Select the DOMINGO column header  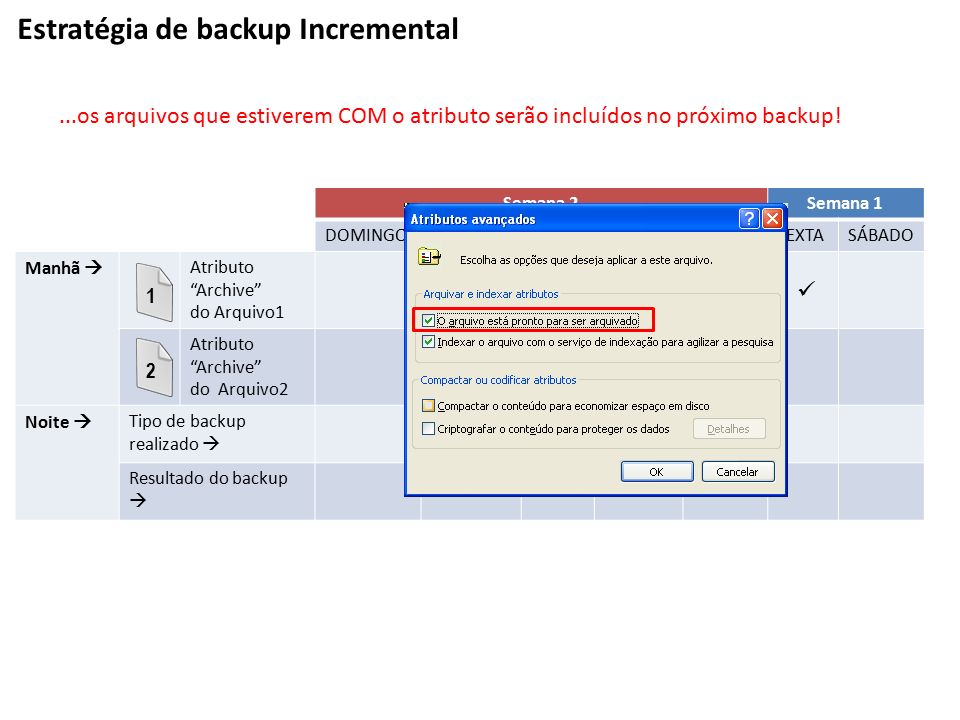[x=365, y=235]
